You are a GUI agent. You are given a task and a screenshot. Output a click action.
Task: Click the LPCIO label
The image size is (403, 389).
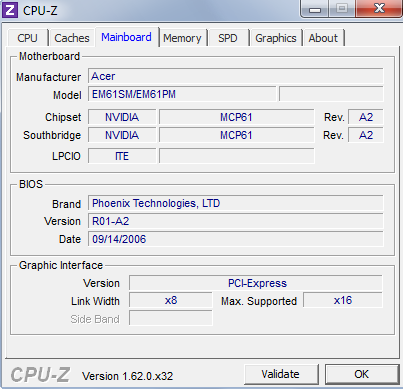[66, 156]
